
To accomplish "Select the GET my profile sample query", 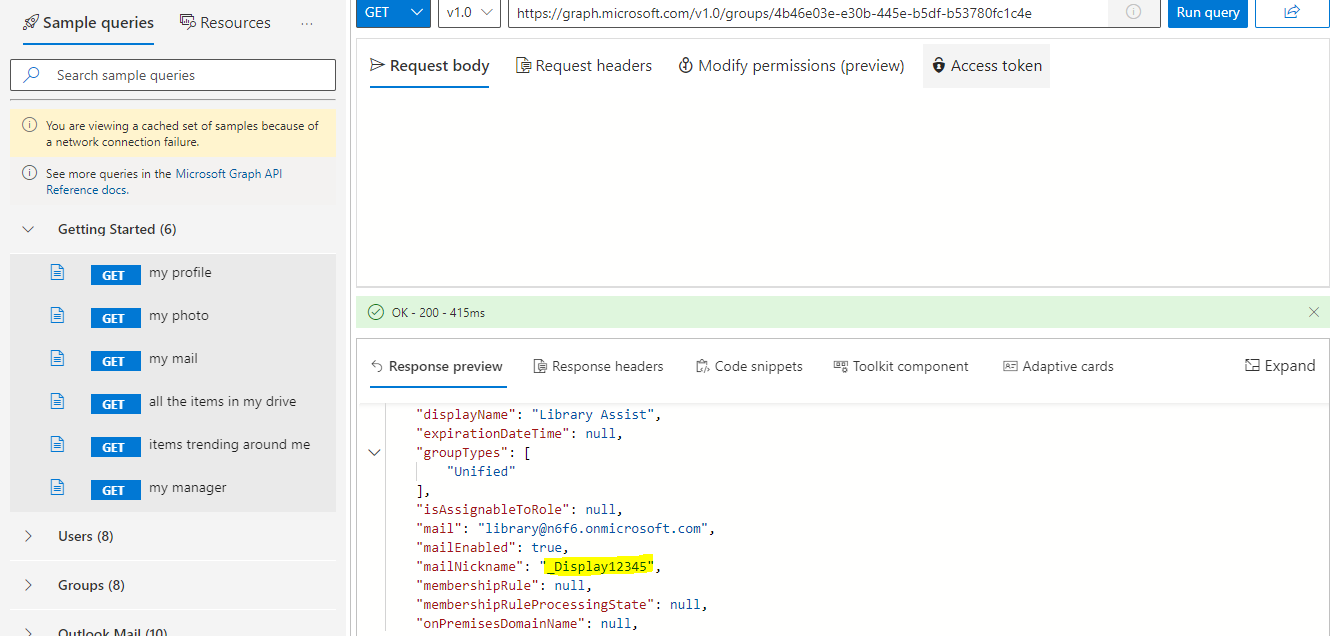I will (x=173, y=273).
